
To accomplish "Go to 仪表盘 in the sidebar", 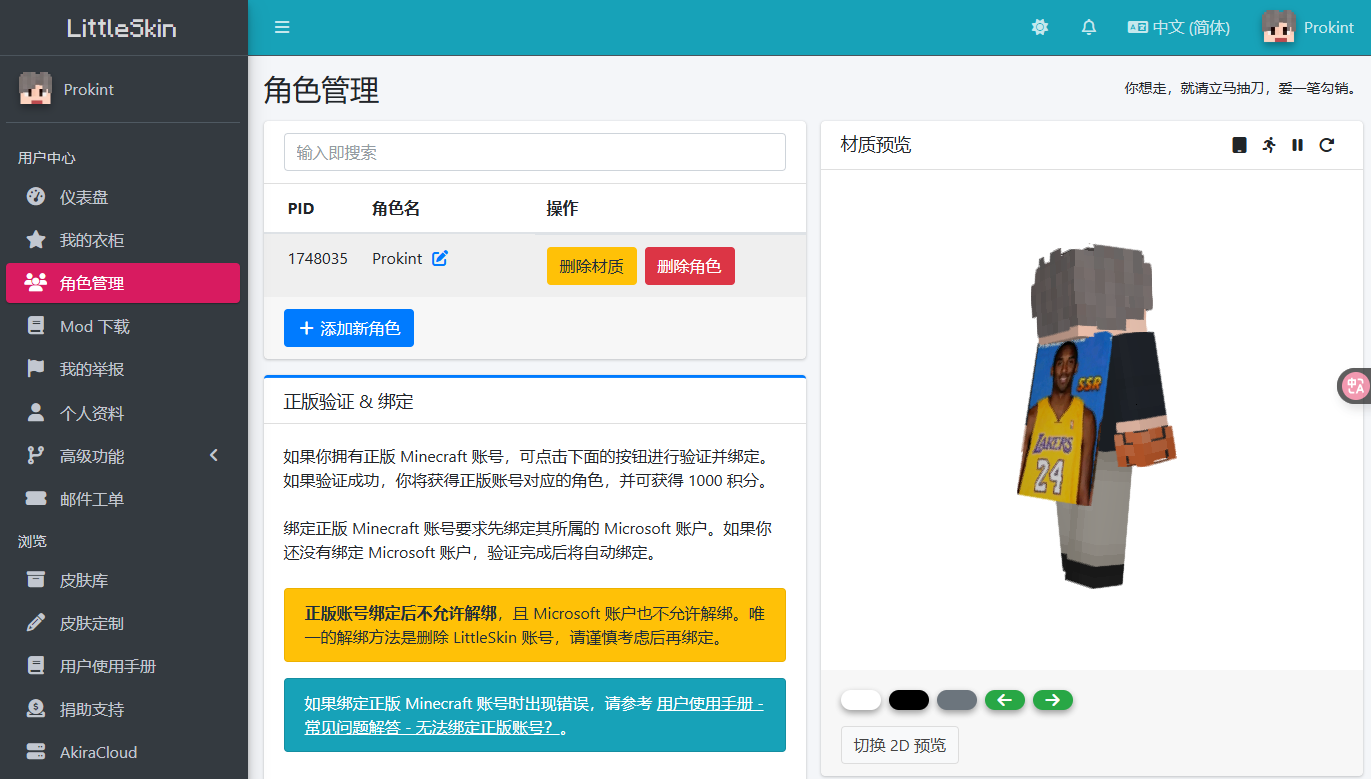I will [x=123, y=197].
